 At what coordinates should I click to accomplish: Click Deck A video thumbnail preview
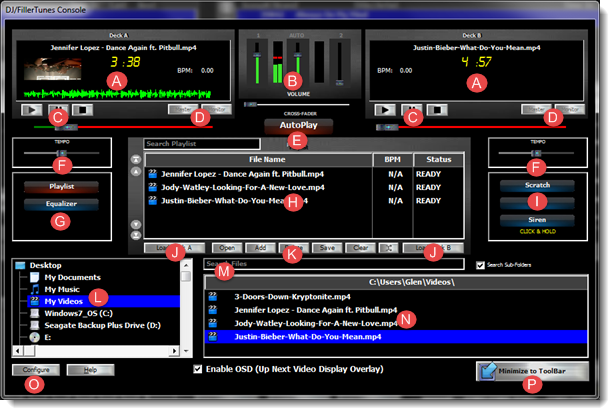[x=53, y=69]
